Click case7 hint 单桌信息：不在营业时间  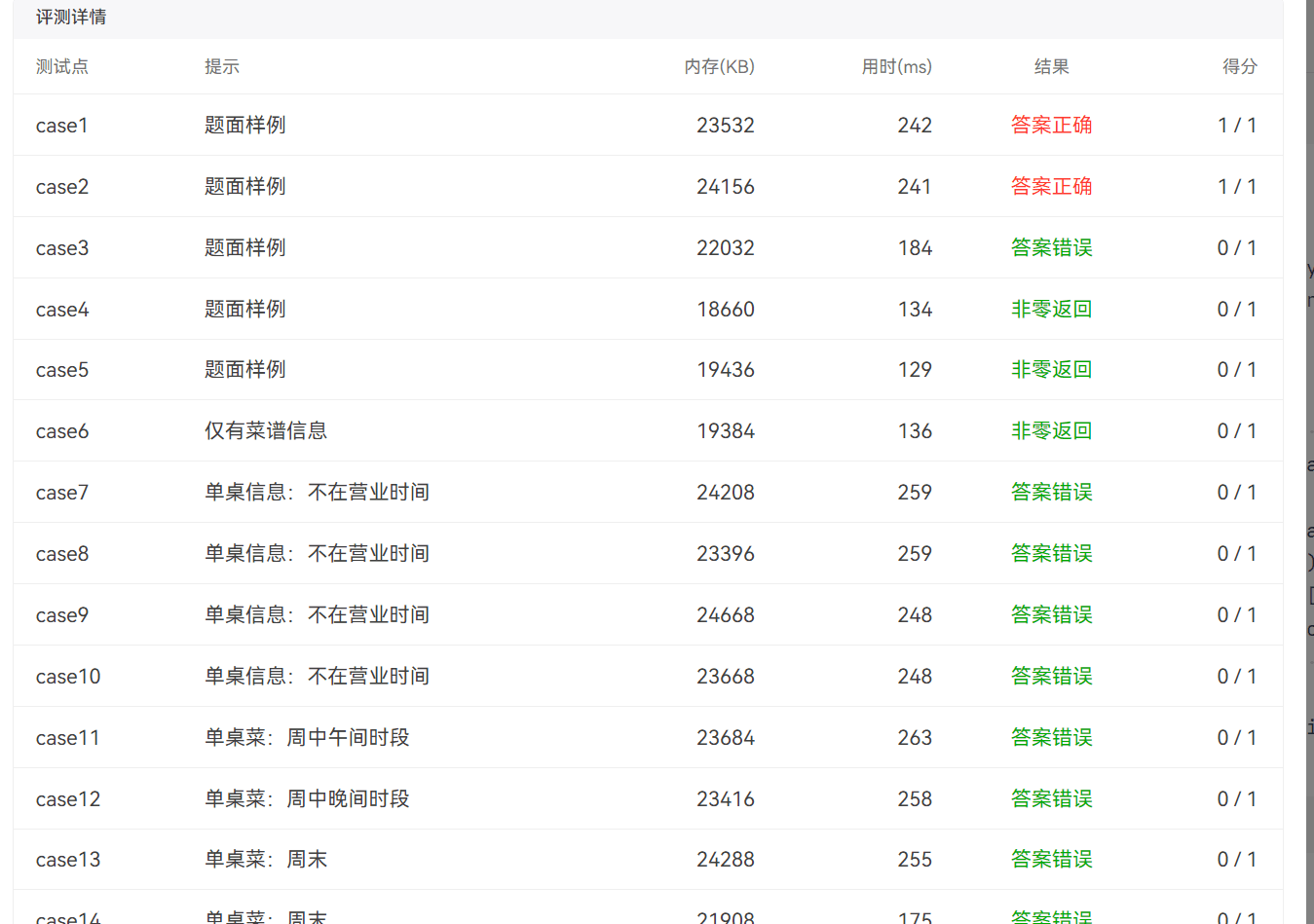pyautogui.click(x=317, y=493)
